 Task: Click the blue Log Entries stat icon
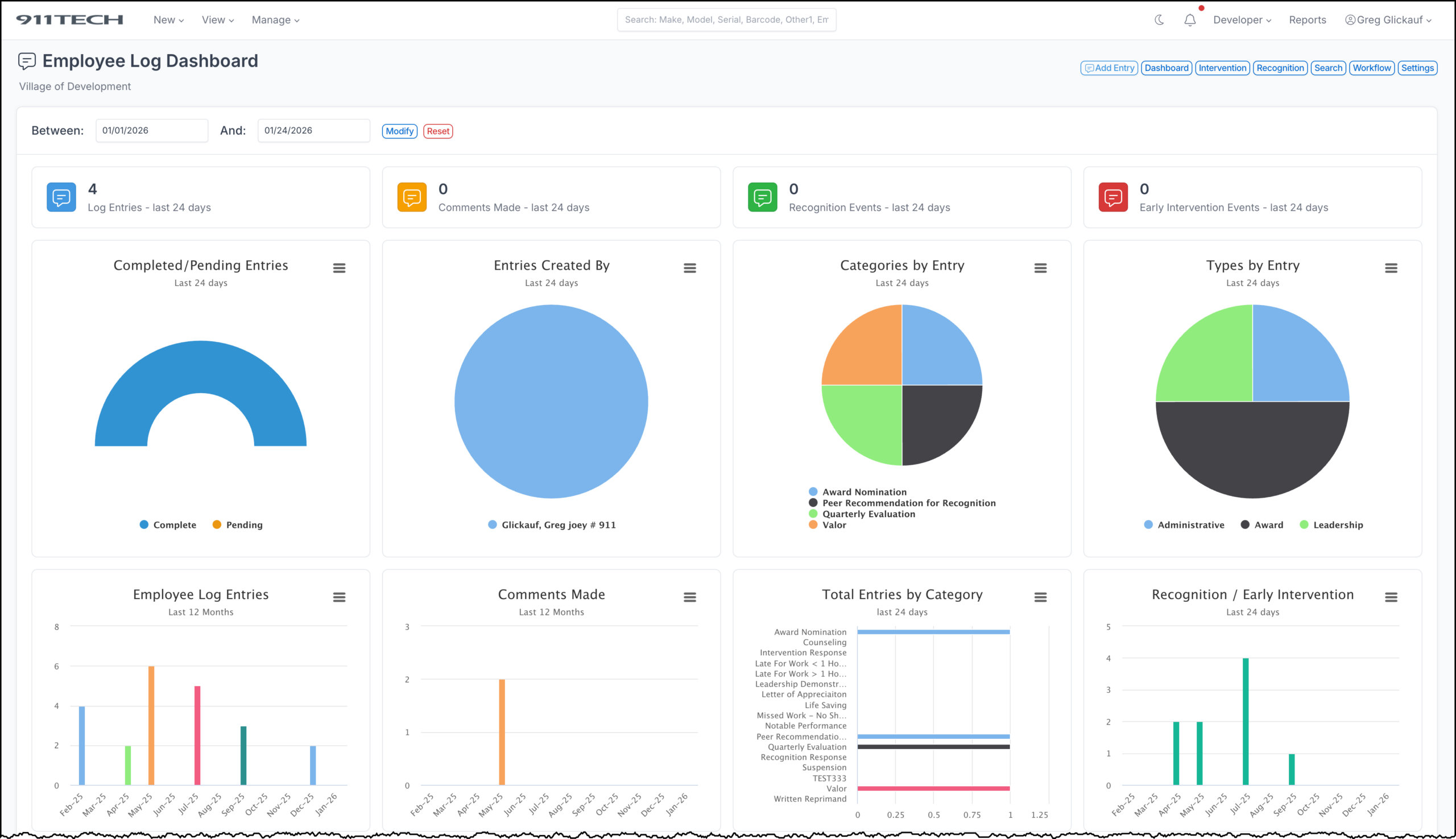click(x=61, y=197)
